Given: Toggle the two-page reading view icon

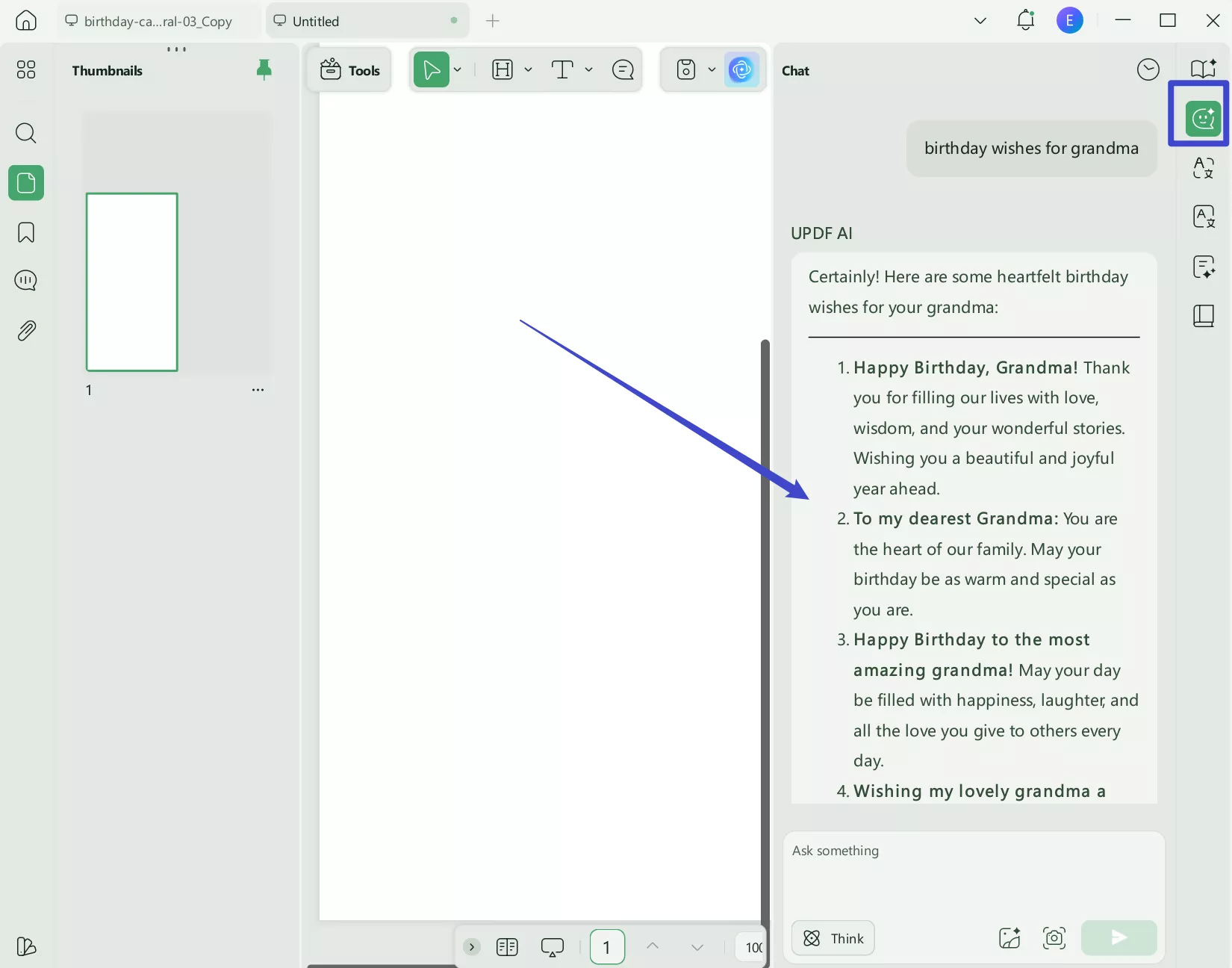Looking at the screenshot, I should 507,947.
